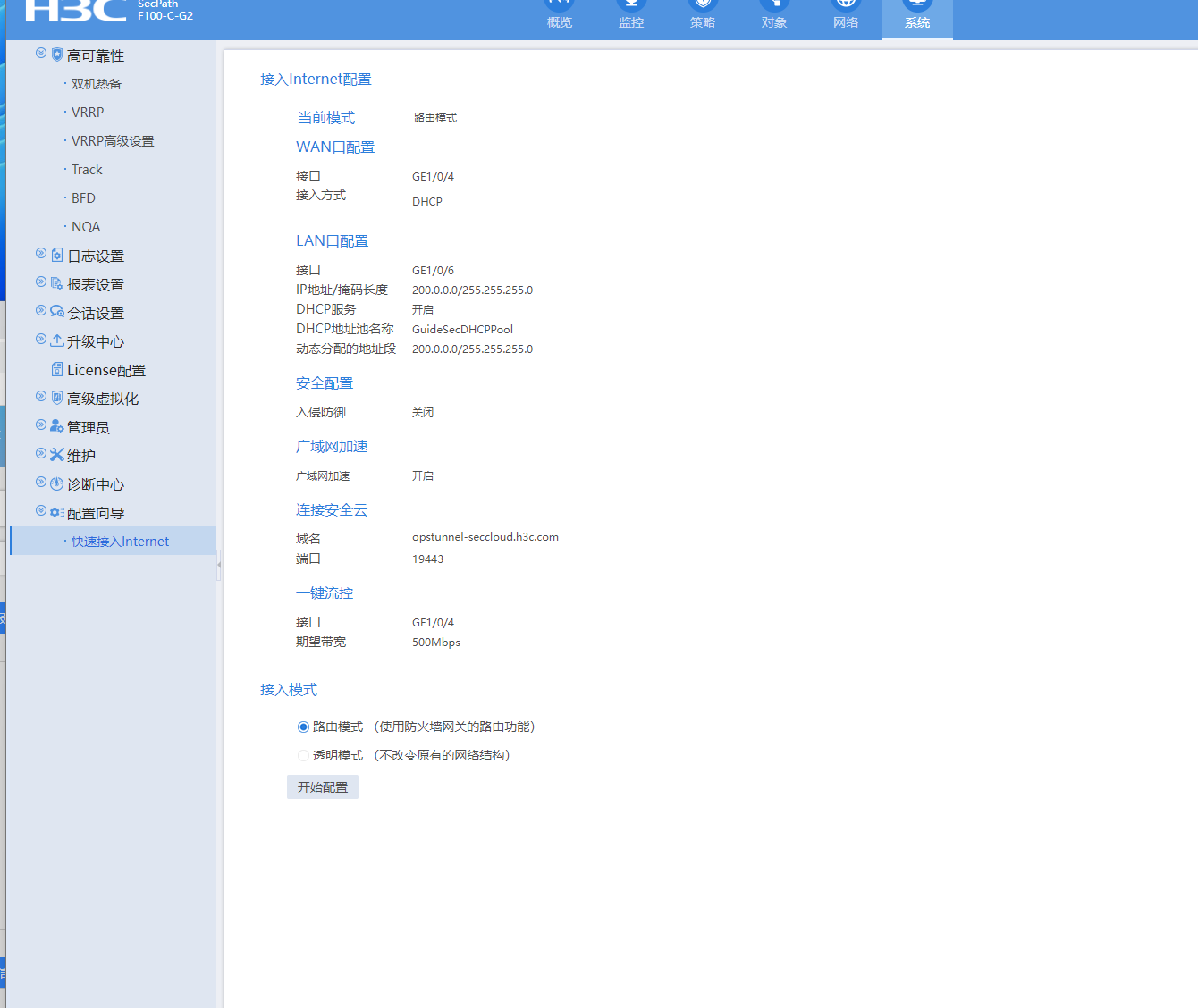
Task: Click the GE1/0/6 LAN interface value
Action: [x=433, y=271]
